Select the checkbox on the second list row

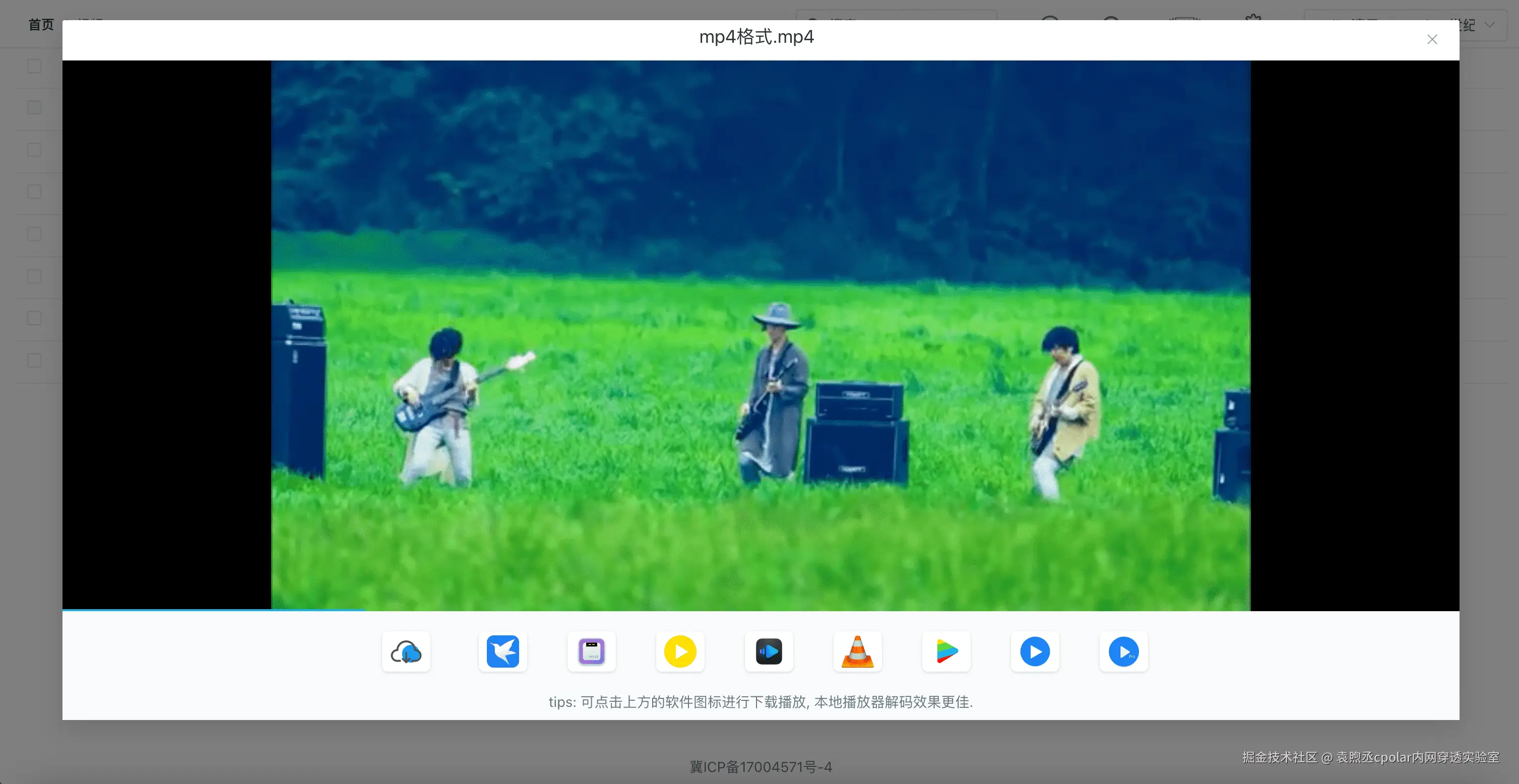coord(33,108)
